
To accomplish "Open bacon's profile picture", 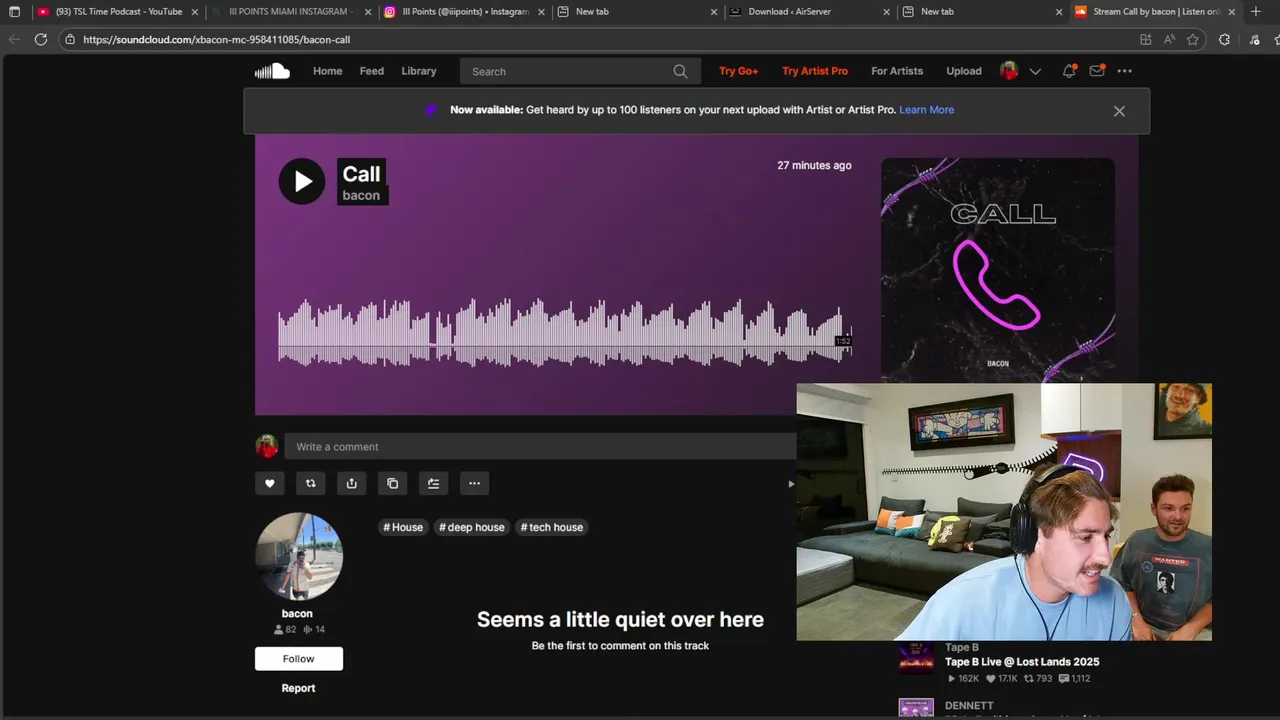I will pos(298,556).
